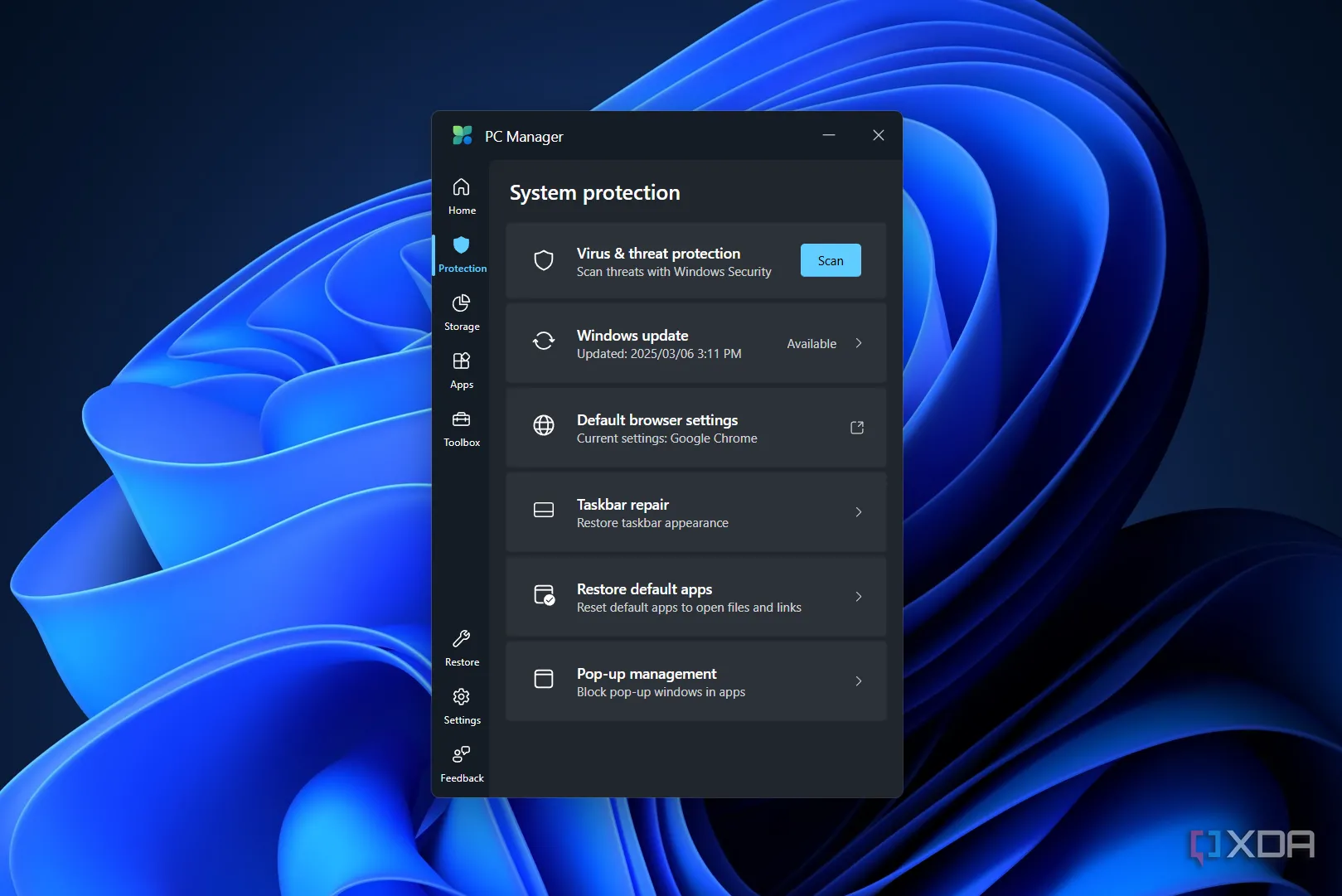Click 'Reset default apps to open files' description
The width and height of the screenshot is (1342, 896).
(689, 608)
